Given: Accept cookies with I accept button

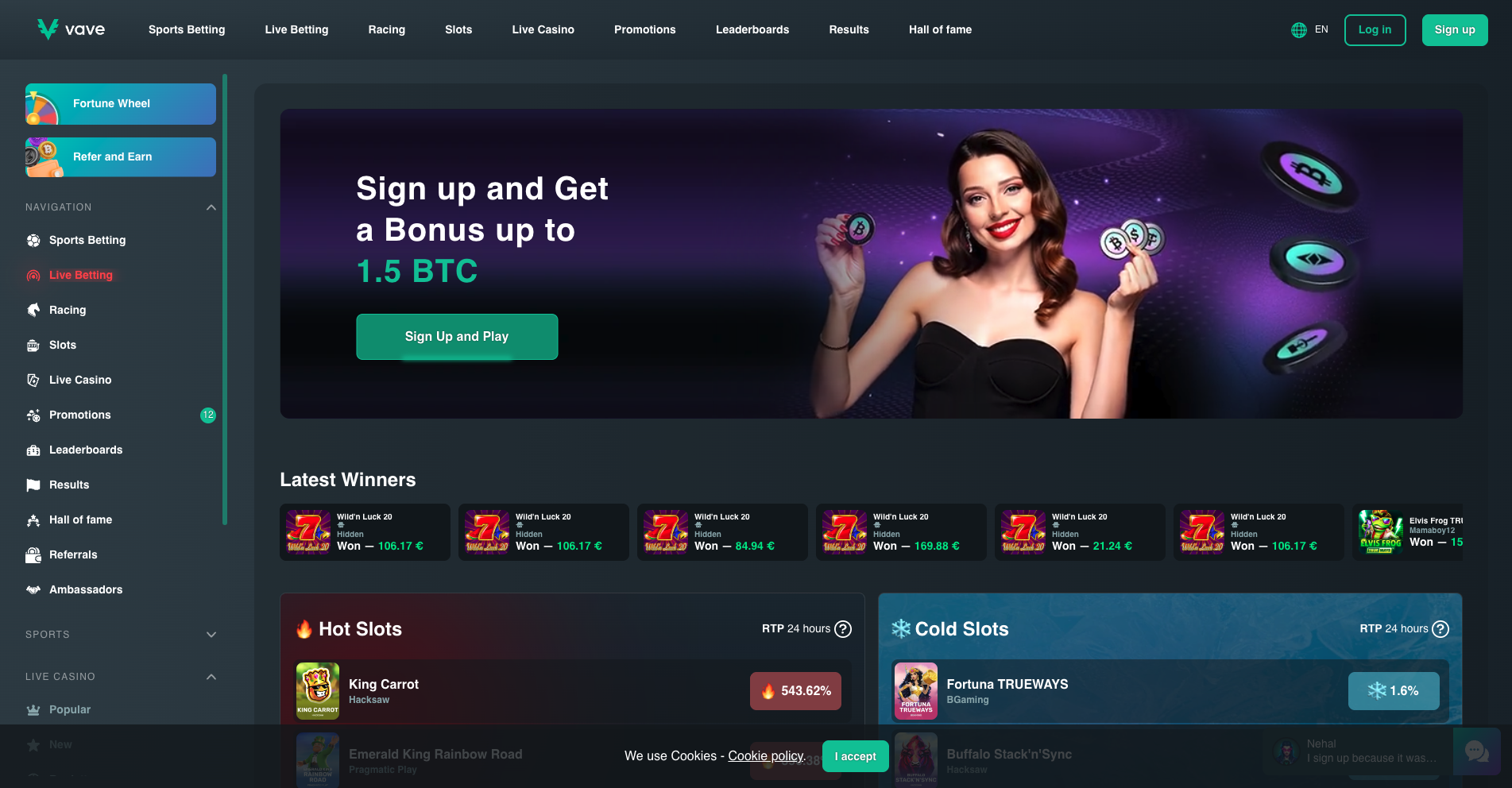Looking at the screenshot, I should [x=855, y=756].
